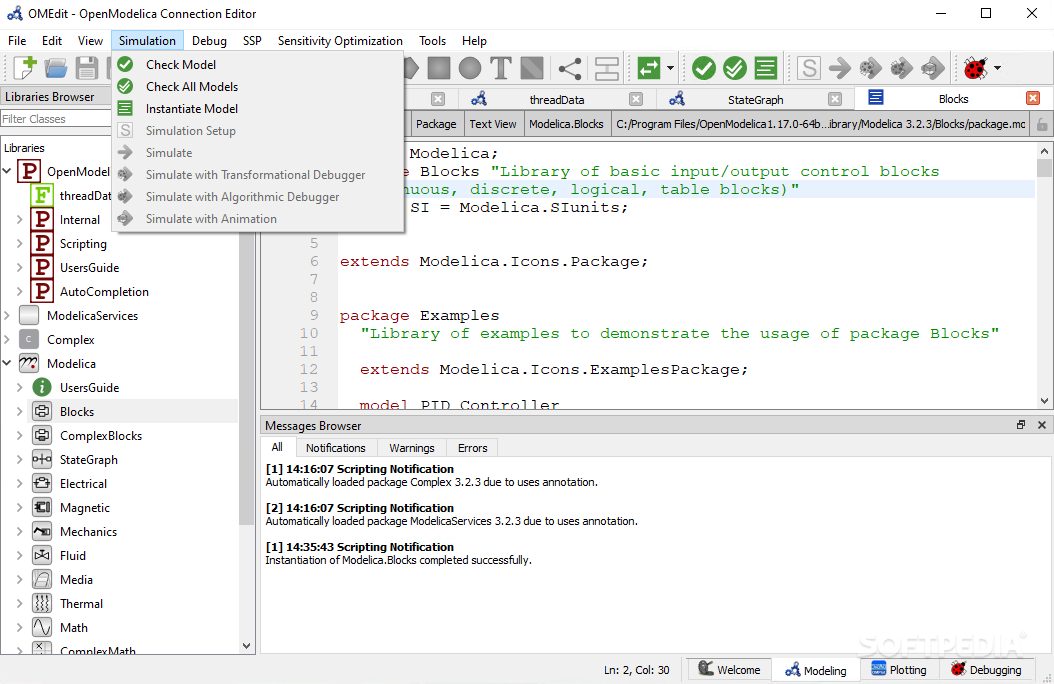Open a model file with the folder icon

(x=56, y=68)
